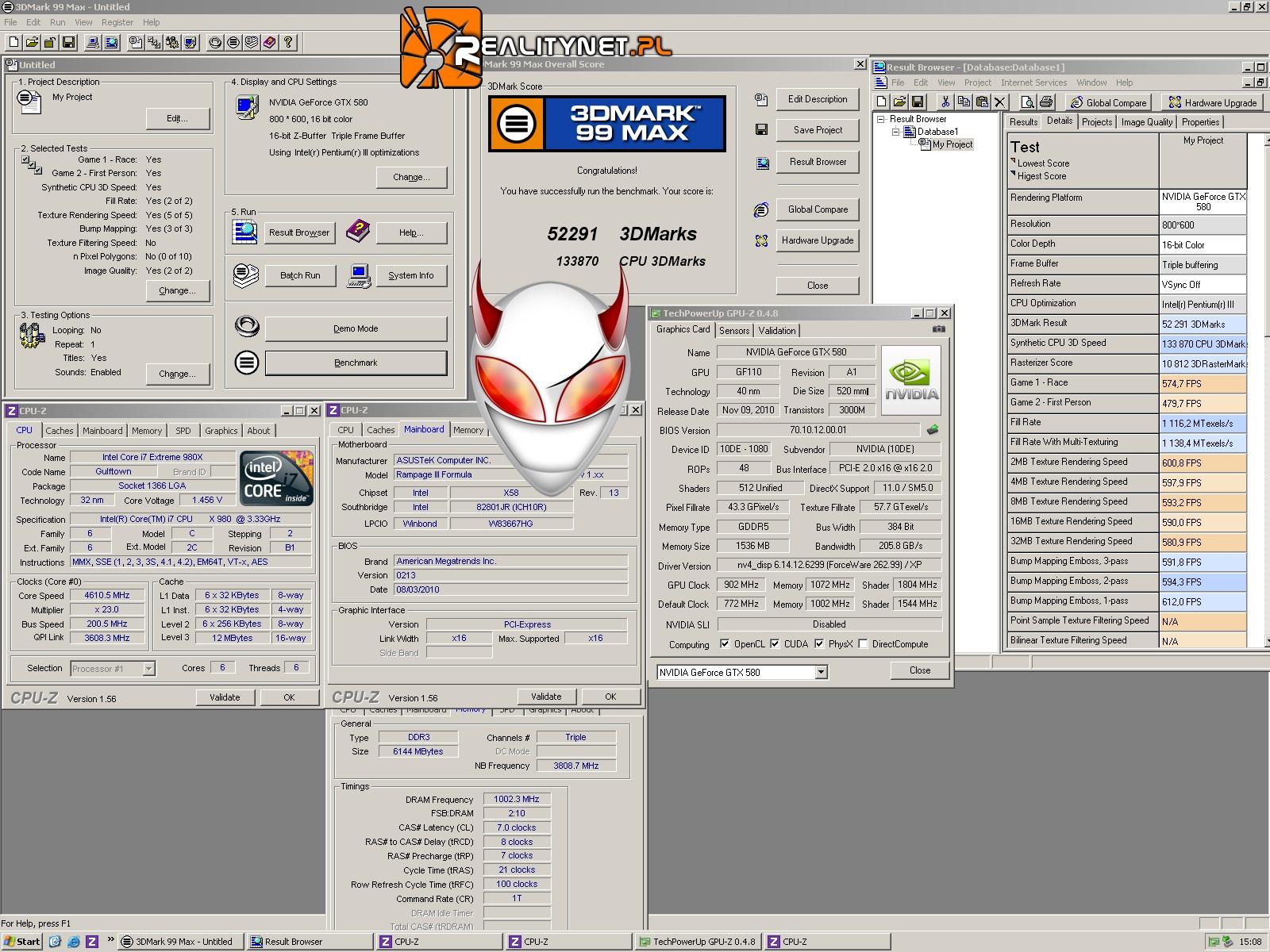Switch to TechPowerUp GPU-Z taskbar item
This screenshot has height=952, width=1270.
(697, 942)
